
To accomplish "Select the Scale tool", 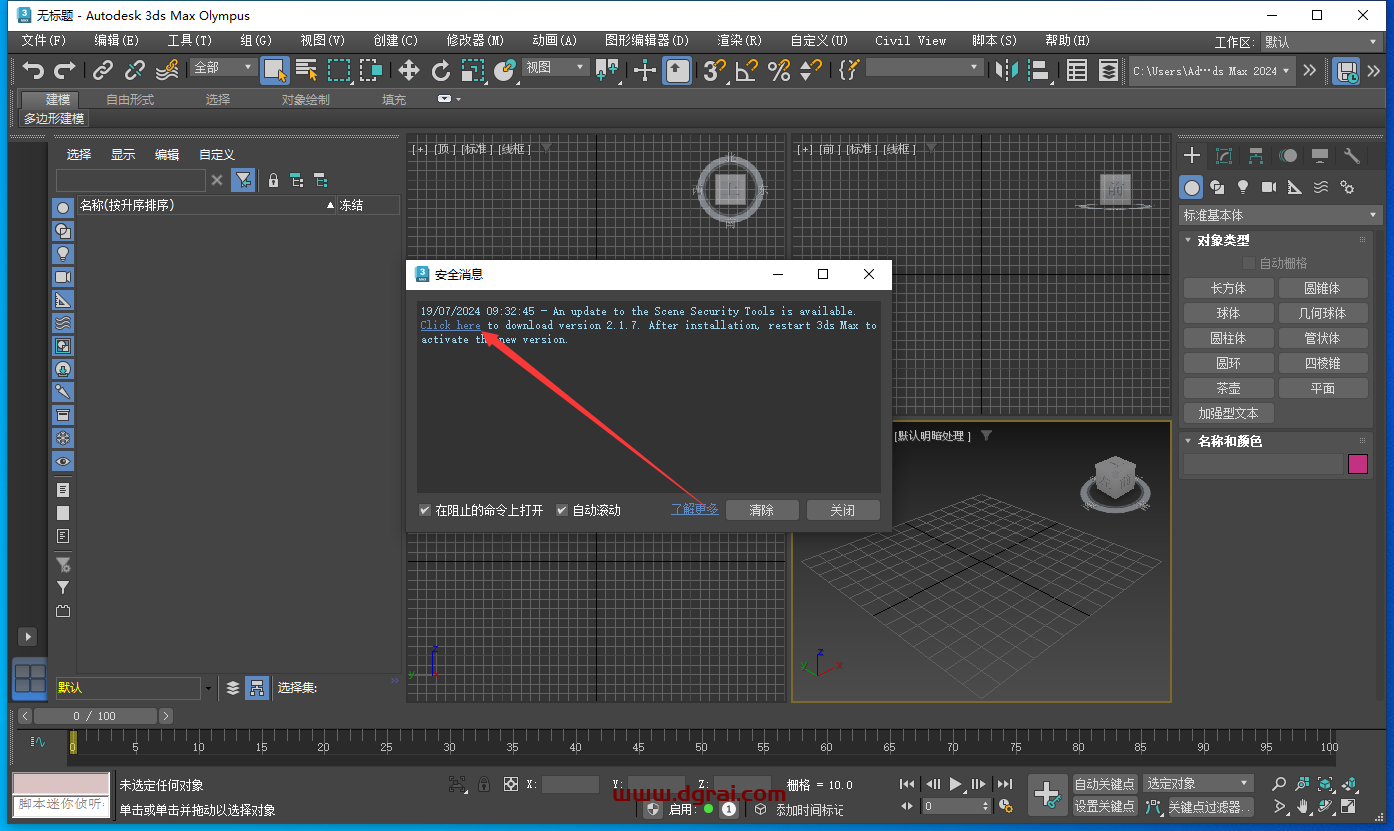I will coord(473,70).
